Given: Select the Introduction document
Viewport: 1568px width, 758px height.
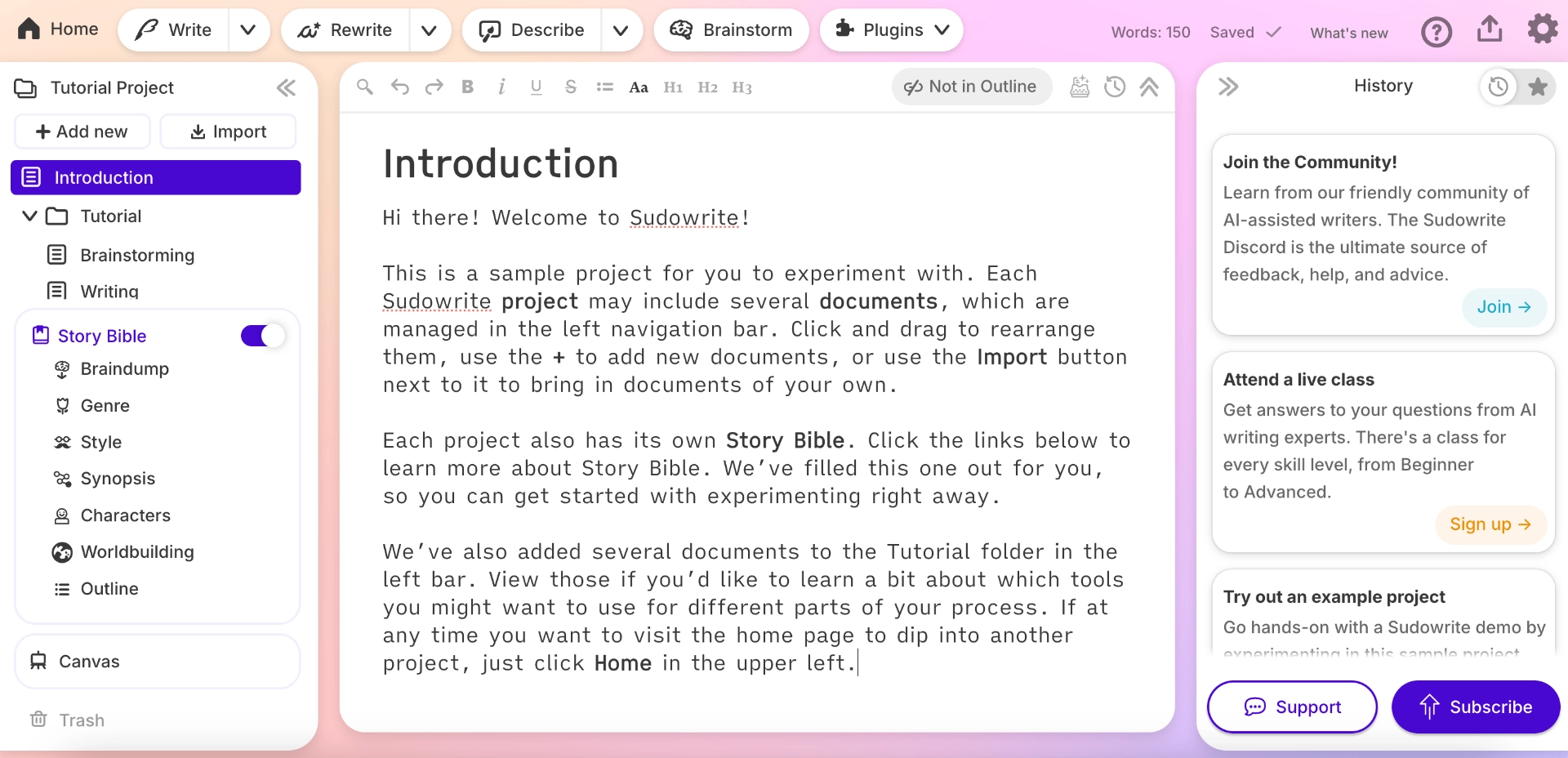Looking at the screenshot, I should point(156,177).
